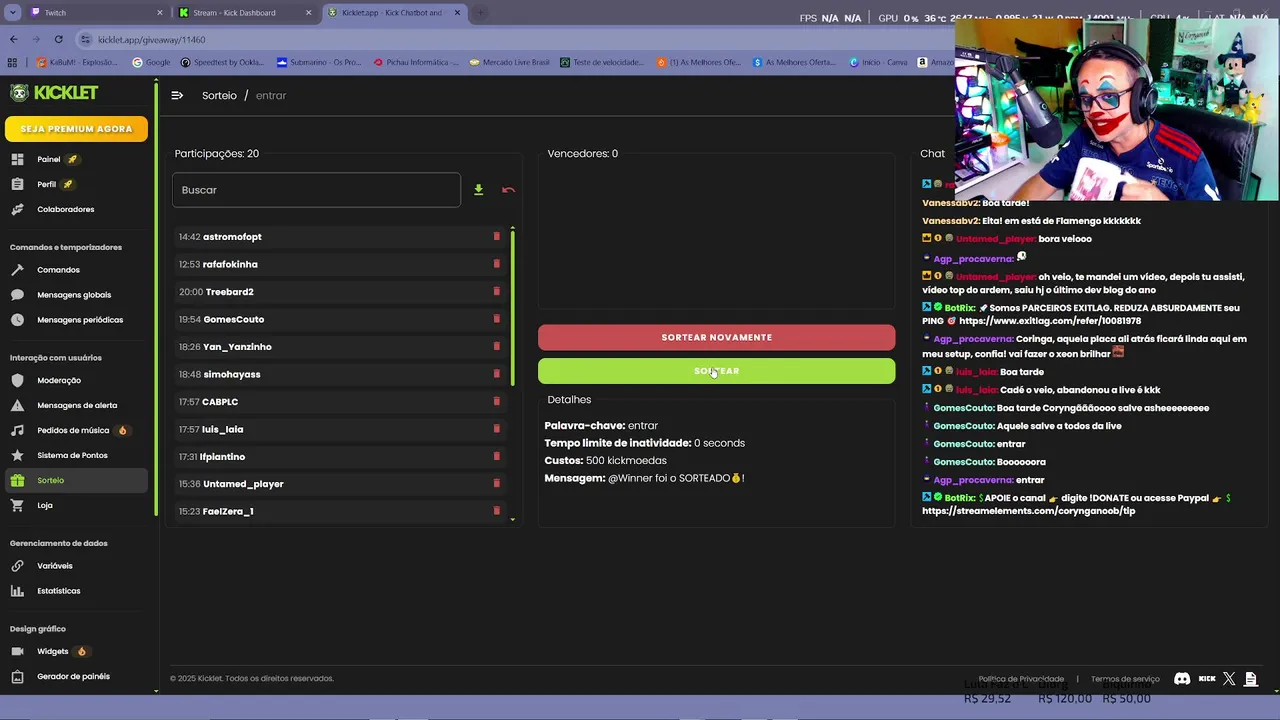This screenshot has height=720, width=1280.
Task: Open Speedtest by Ookla bookmark
Action: point(222,62)
